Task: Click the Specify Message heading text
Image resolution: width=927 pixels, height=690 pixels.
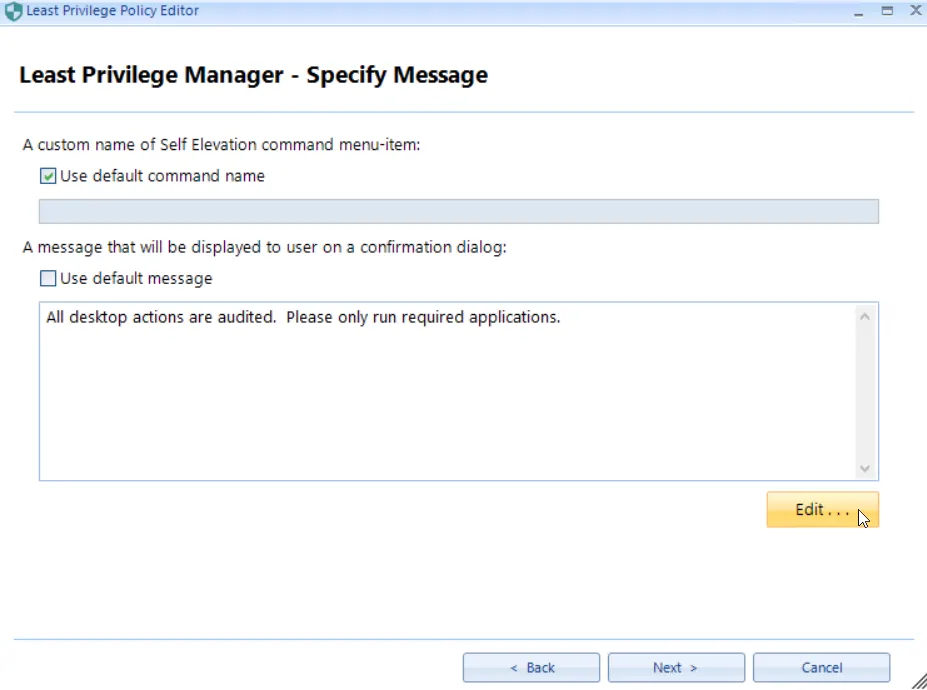Action: [253, 74]
